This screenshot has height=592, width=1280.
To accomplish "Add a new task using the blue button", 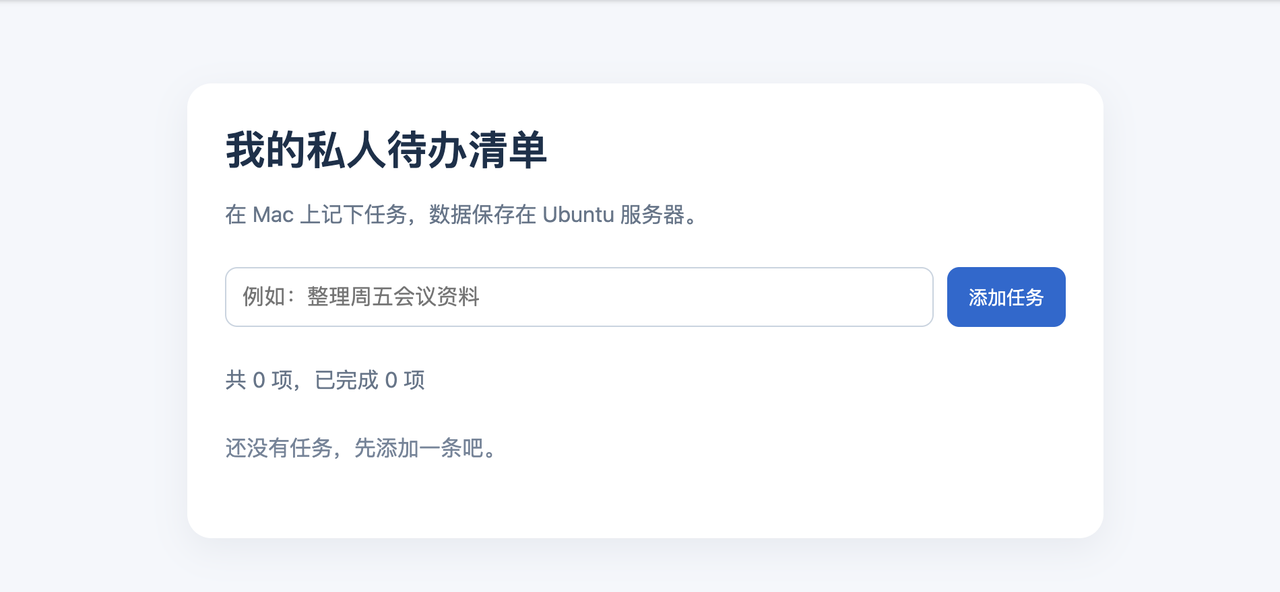I will (1006, 297).
